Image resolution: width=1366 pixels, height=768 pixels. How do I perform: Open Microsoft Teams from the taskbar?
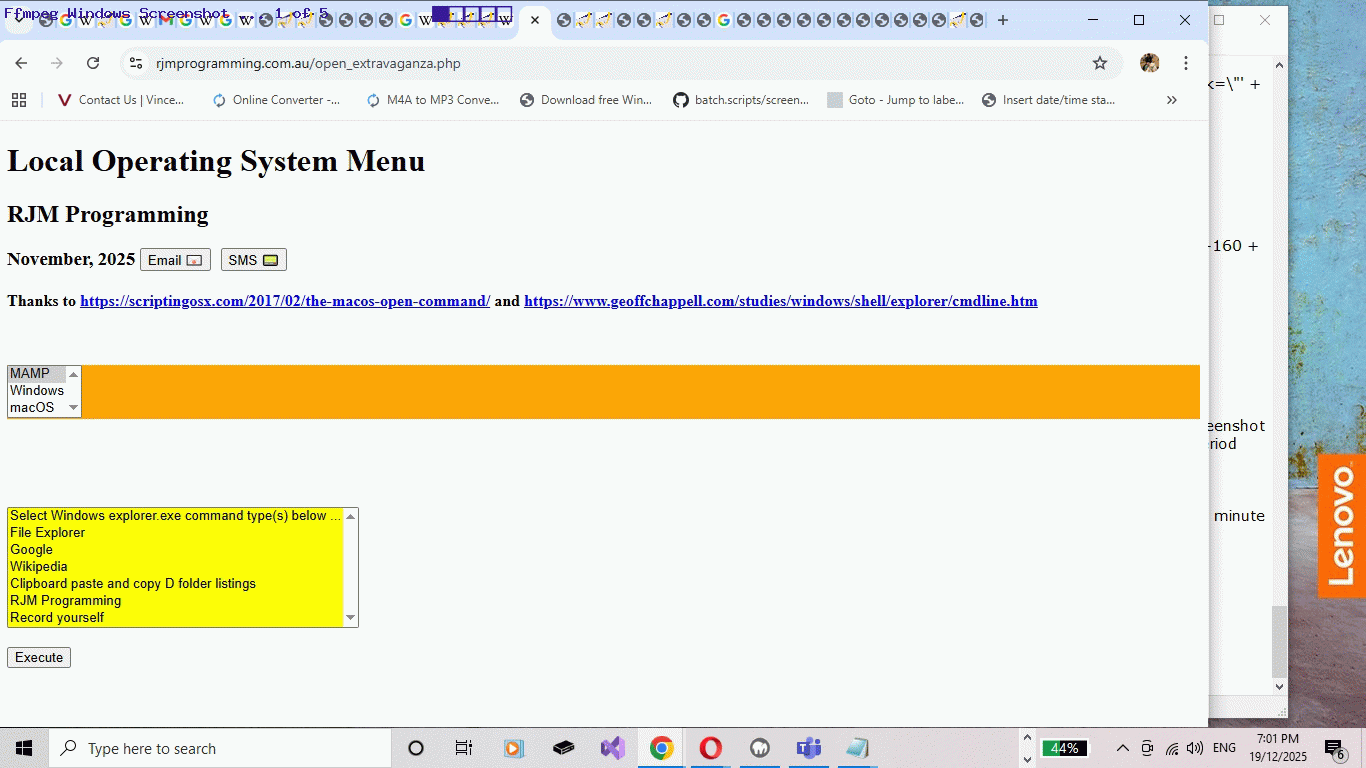click(808, 748)
